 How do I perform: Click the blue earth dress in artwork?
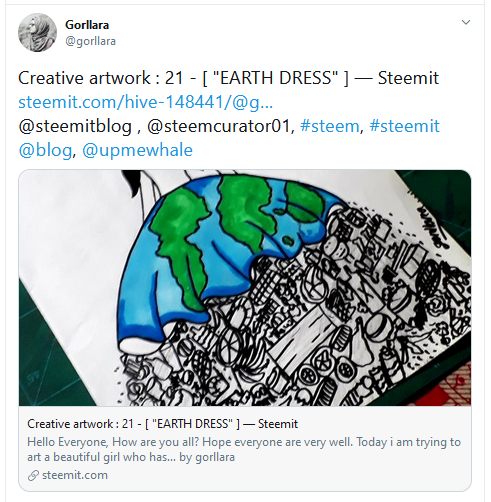click(213, 253)
